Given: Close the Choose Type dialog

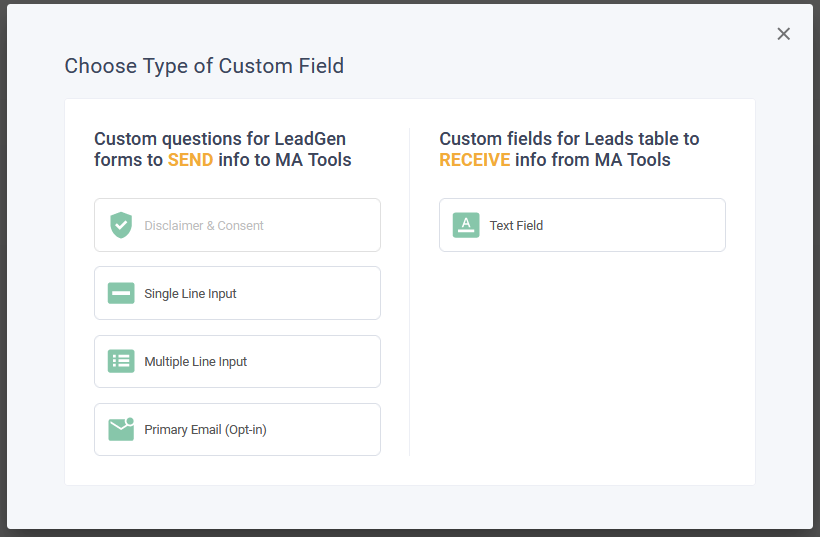Looking at the screenshot, I should (783, 34).
